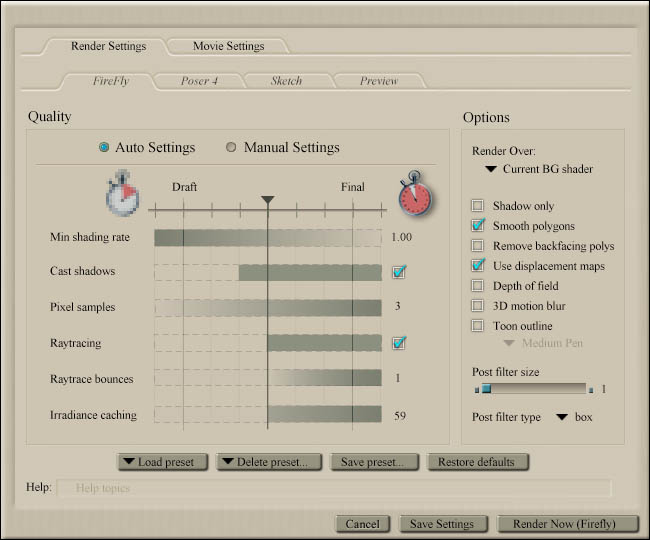Viewport: 650px width, 540px height.
Task: Select the Manual Settings radio button
Action: coord(231,147)
